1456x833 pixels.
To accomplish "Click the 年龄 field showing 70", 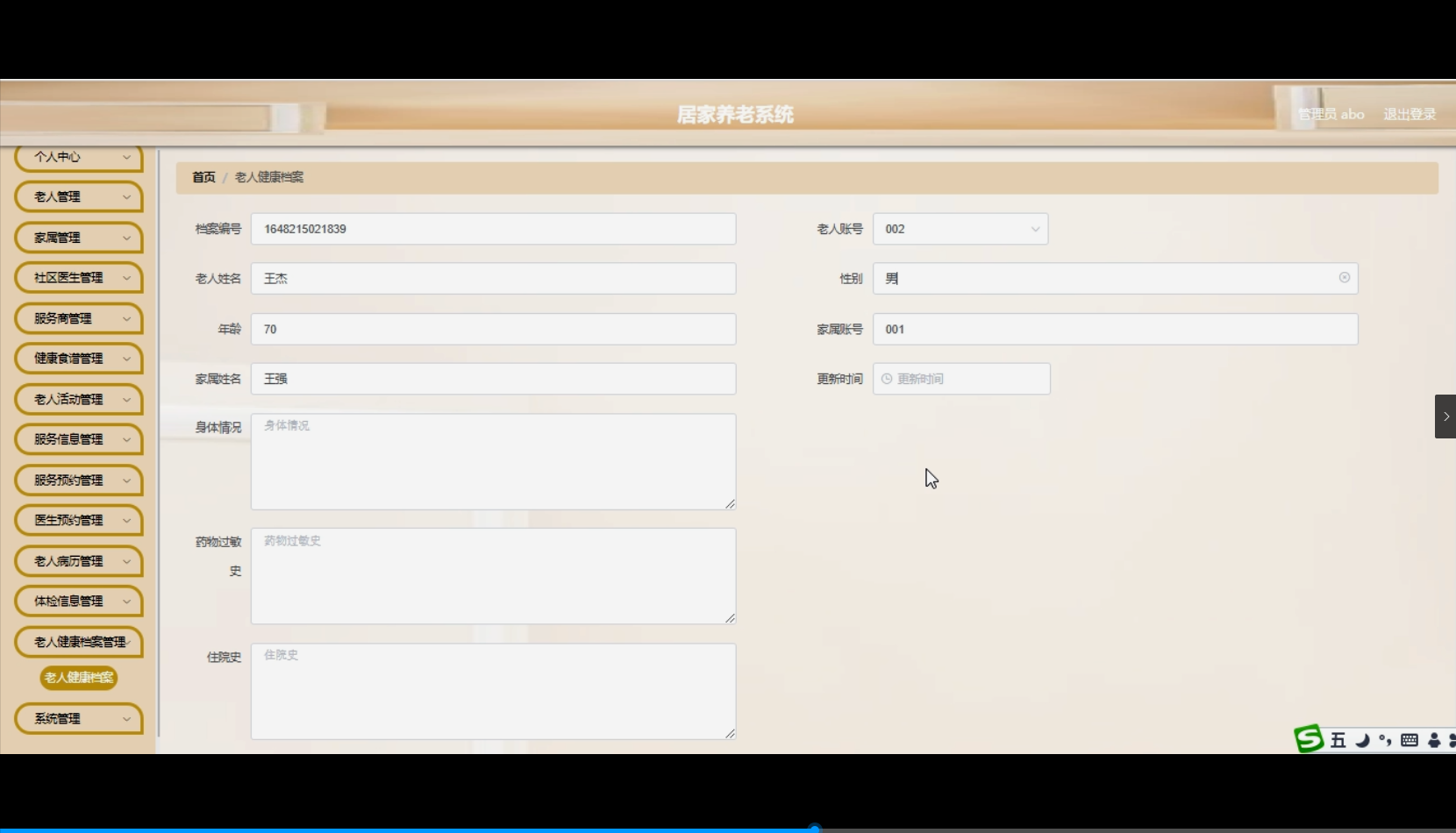I will pos(493,329).
